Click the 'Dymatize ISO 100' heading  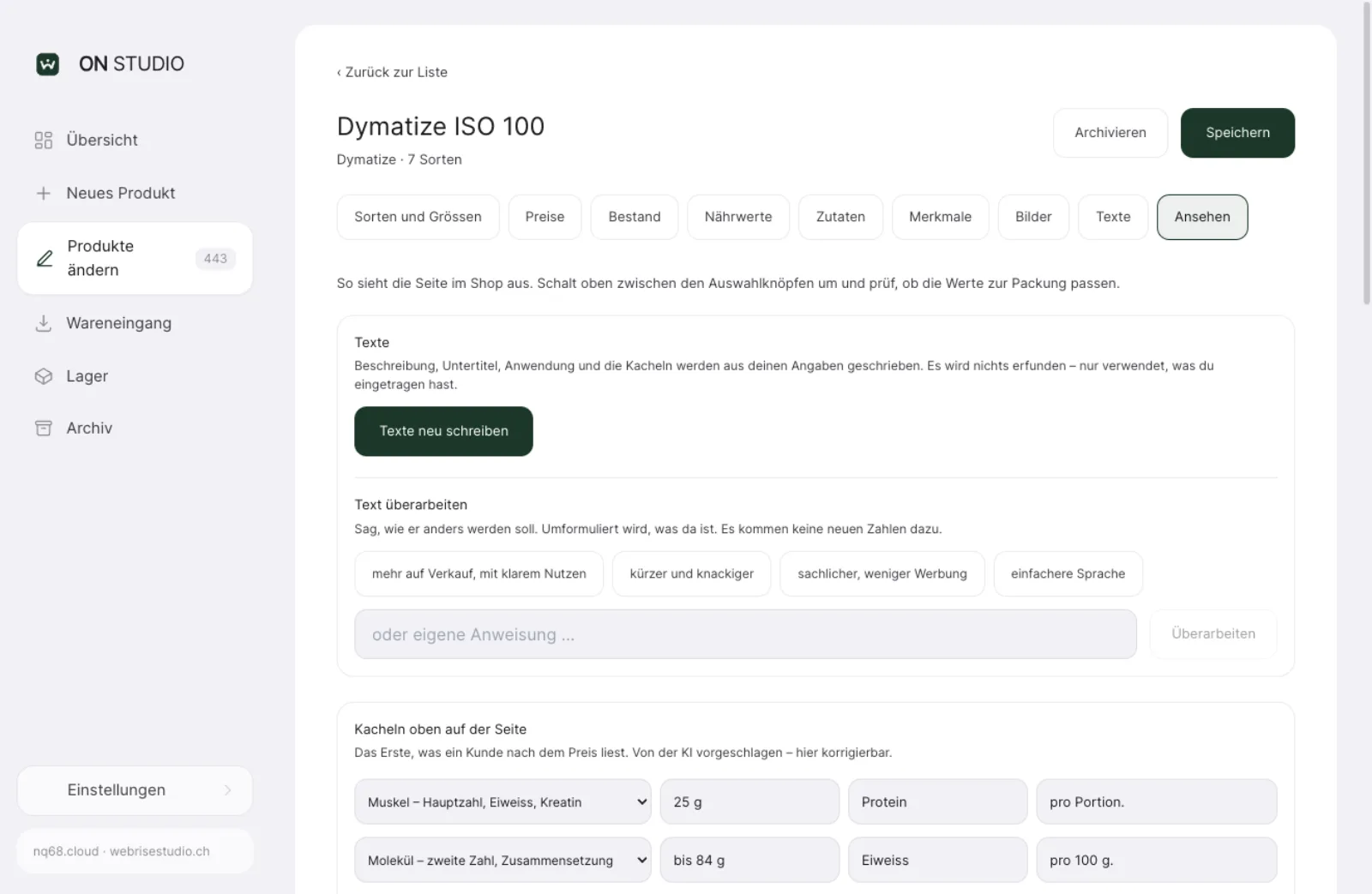pos(441,126)
